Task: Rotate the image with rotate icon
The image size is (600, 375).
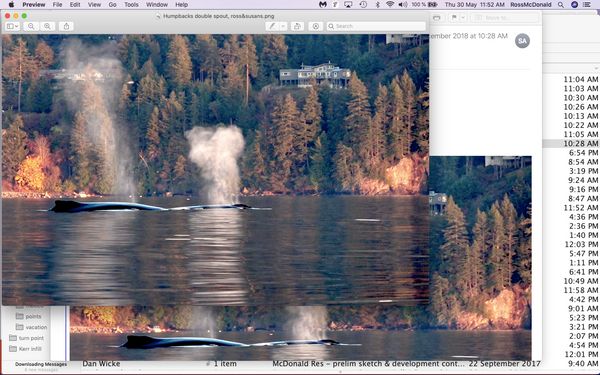Action: (x=297, y=26)
